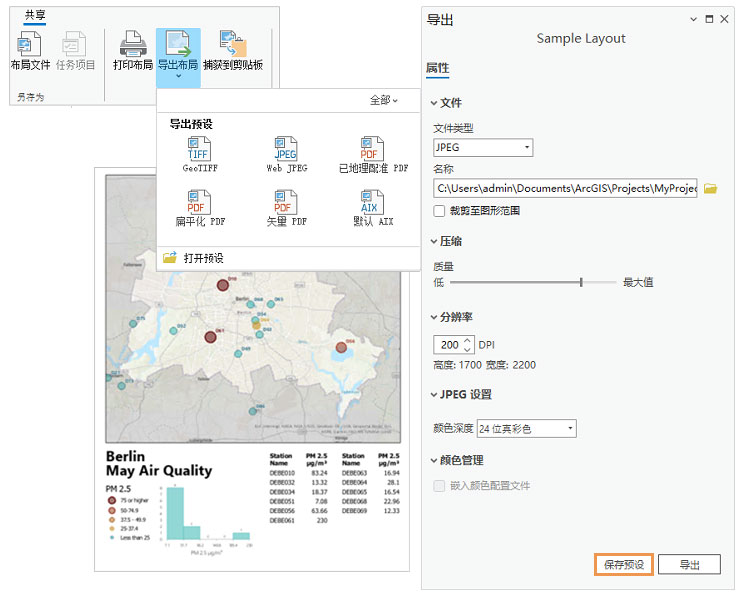This screenshot has width=741, height=594.
Task: Open the 颜色深度 24 位真彩色 dropdown
Action: [x=526, y=429]
